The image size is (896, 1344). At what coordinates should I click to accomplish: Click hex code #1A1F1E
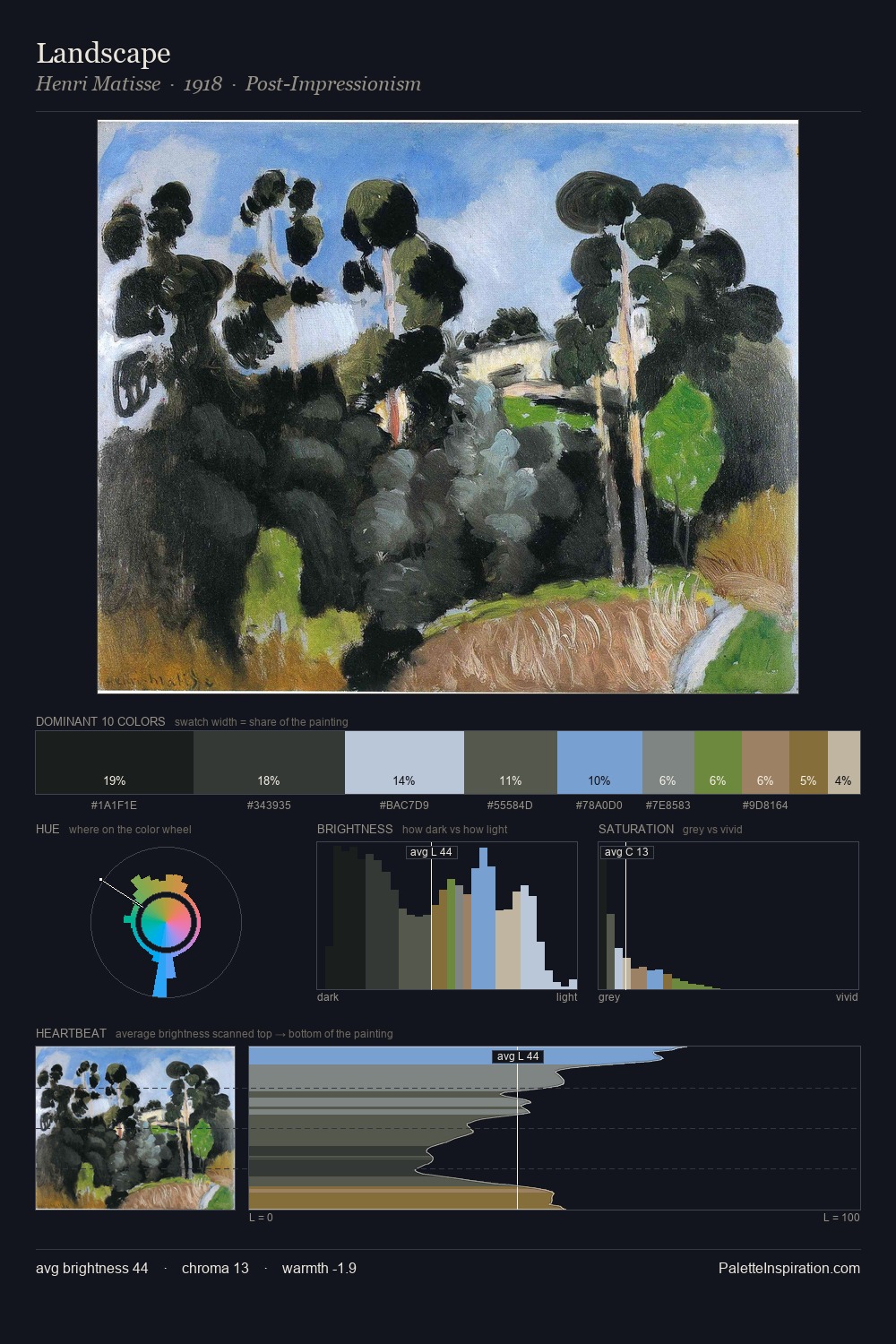pyautogui.click(x=115, y=806)
